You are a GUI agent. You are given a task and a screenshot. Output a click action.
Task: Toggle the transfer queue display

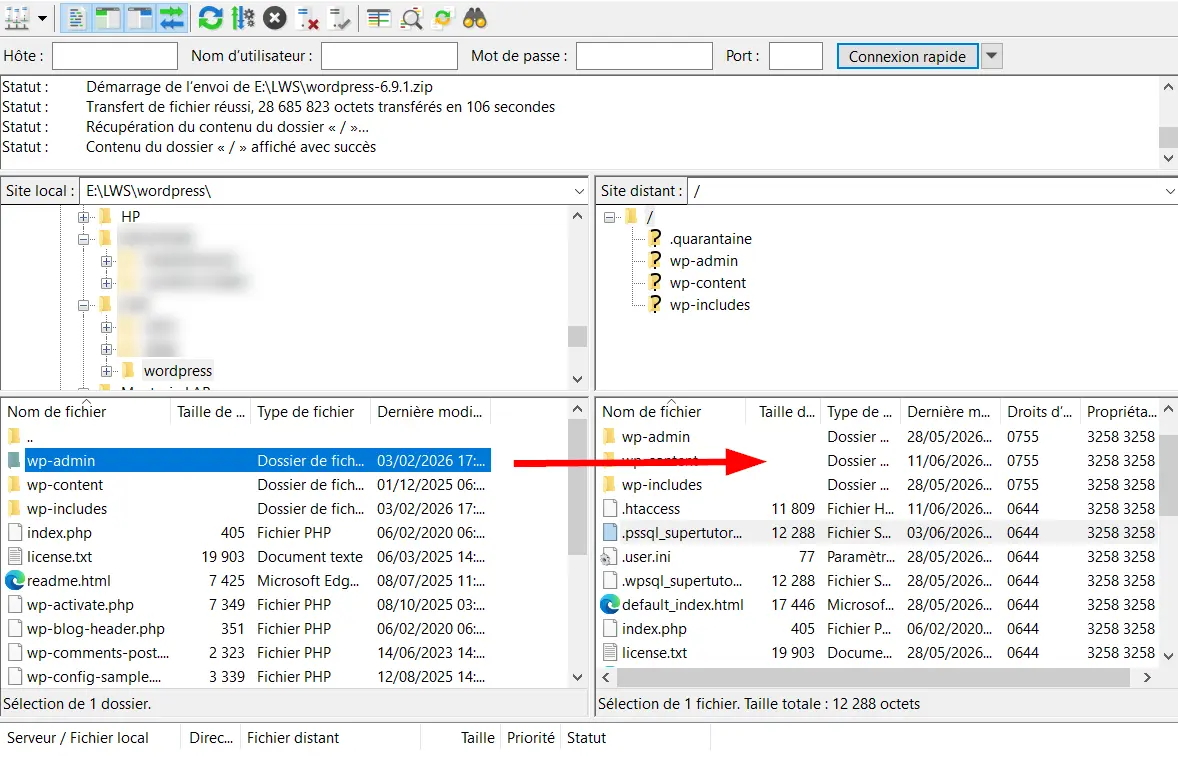[x=172, y=18]
